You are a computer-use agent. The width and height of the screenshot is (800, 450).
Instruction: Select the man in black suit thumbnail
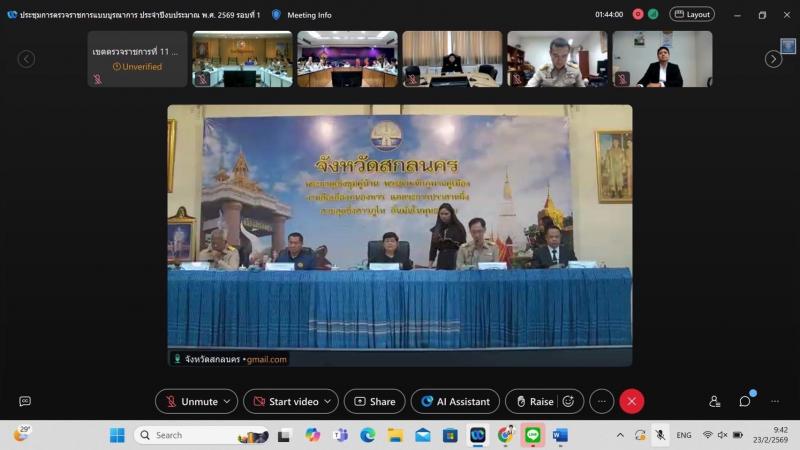point(662,59)
